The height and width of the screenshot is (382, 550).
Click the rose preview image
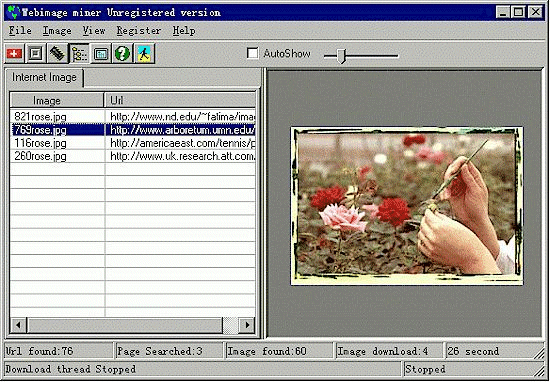407,206
